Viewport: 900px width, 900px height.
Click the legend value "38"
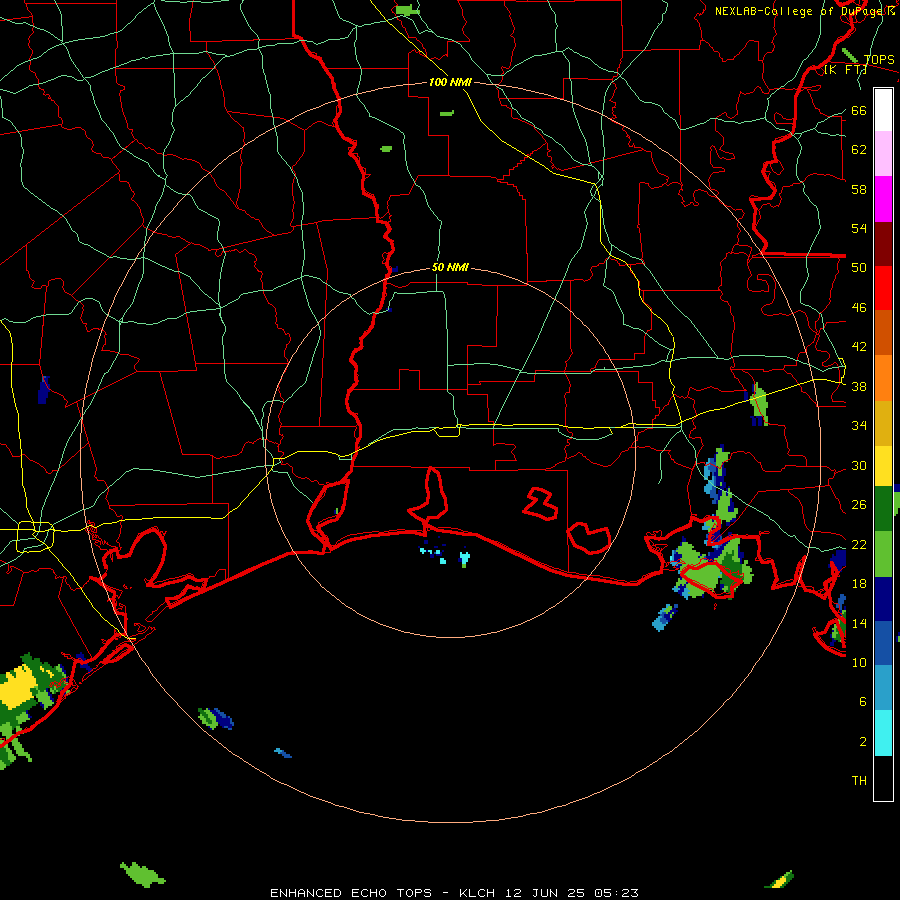click(859, 387)
